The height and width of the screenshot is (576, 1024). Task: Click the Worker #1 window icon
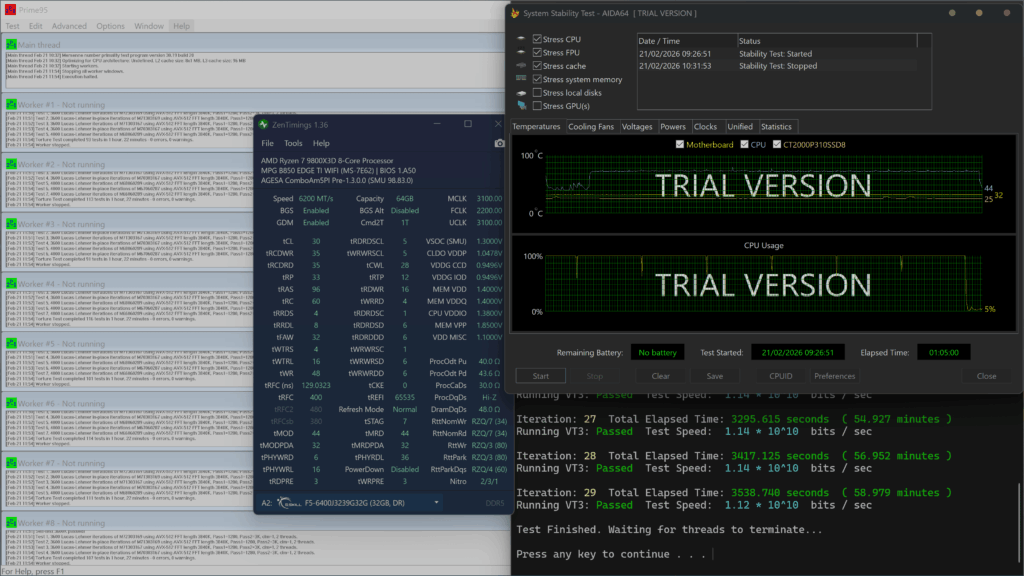10,105
